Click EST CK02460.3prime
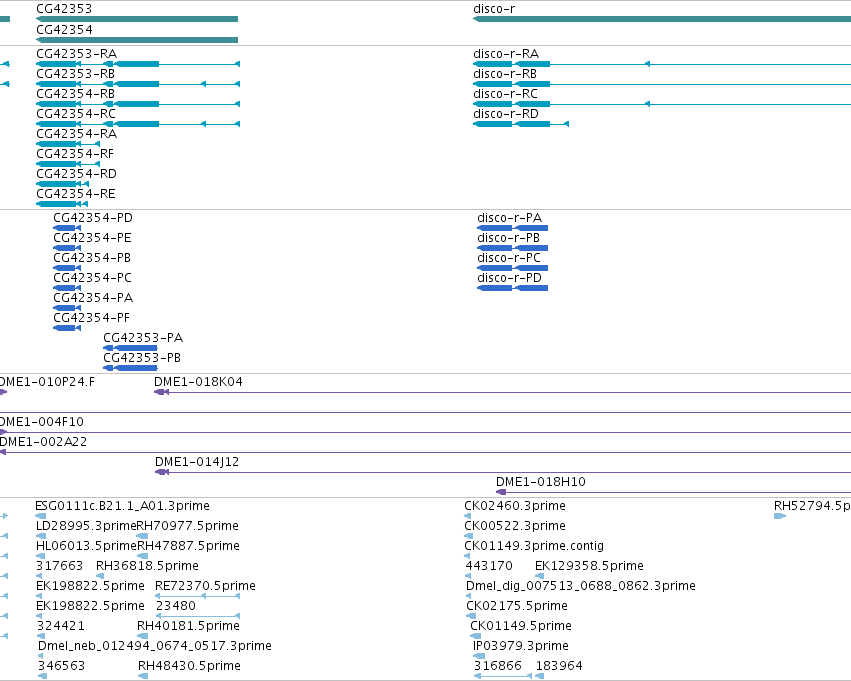Screen dimensions: 851x681 coord(515,506)
